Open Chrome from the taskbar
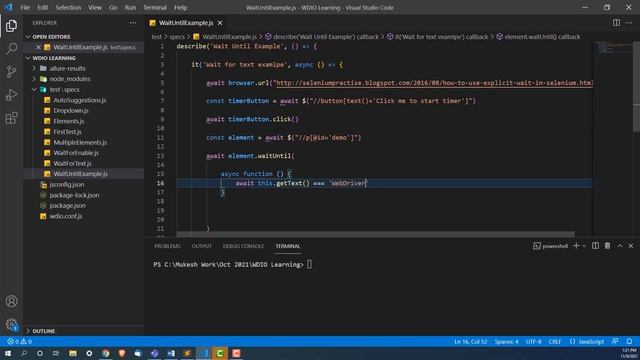The height and width of the screenshot is (360, 640). tap(106, 353)
